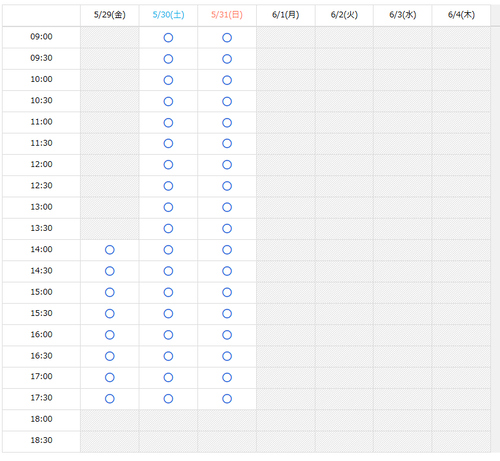Image resolution: width=500 pixels, height=461 pixels.
Task: Pick 13:30 on 5/30(土)
Action: coord(168,229)
